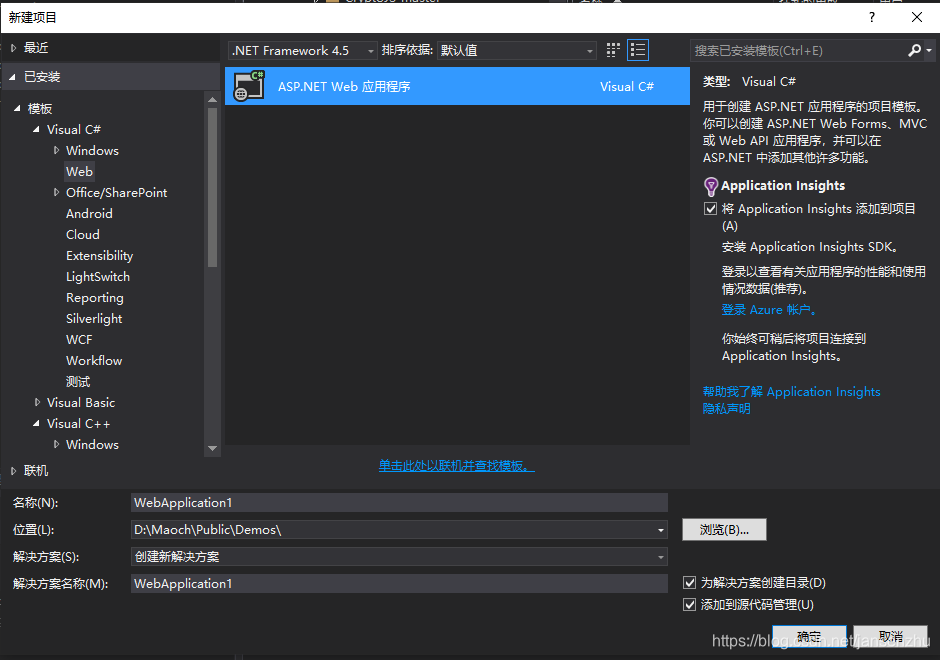Click the Cancel (取消) button
The height and width of the screenshot is (660, 940).
(x=890, y=636)
